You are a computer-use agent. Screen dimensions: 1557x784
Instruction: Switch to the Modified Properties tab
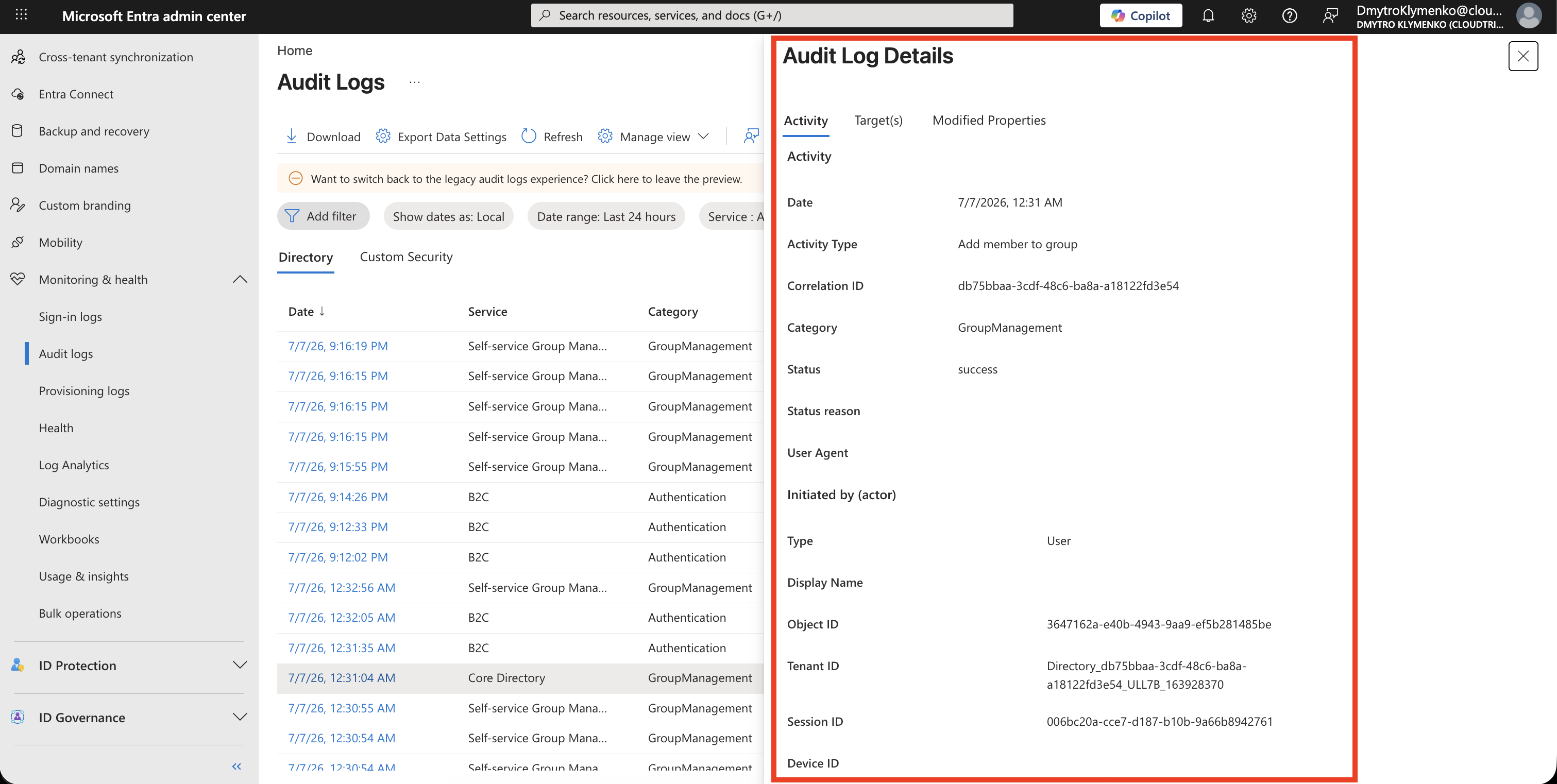tap(989, 121)
